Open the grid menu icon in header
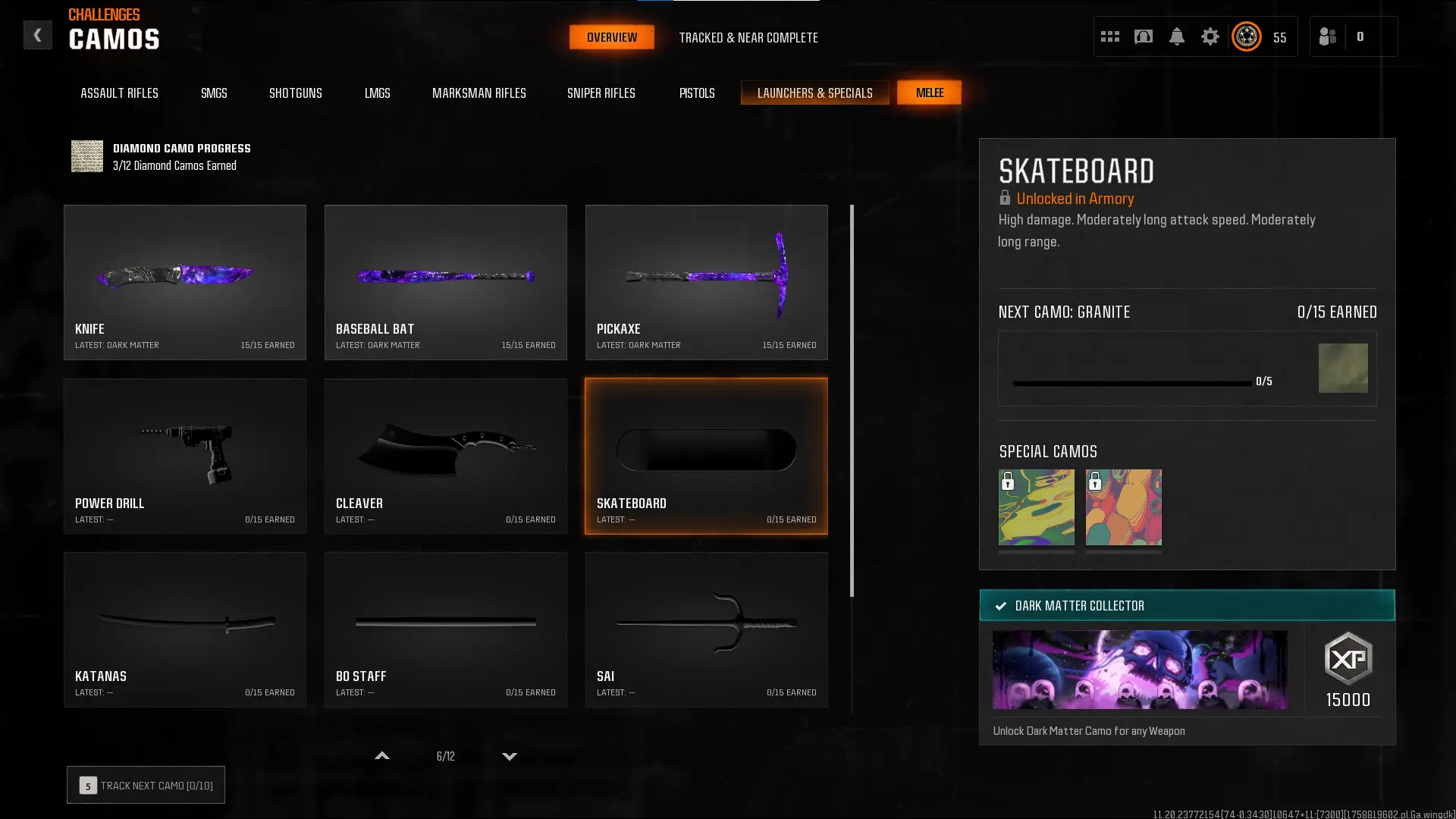This screenshot has width=1456, height=819. (x=1109, y=36)
